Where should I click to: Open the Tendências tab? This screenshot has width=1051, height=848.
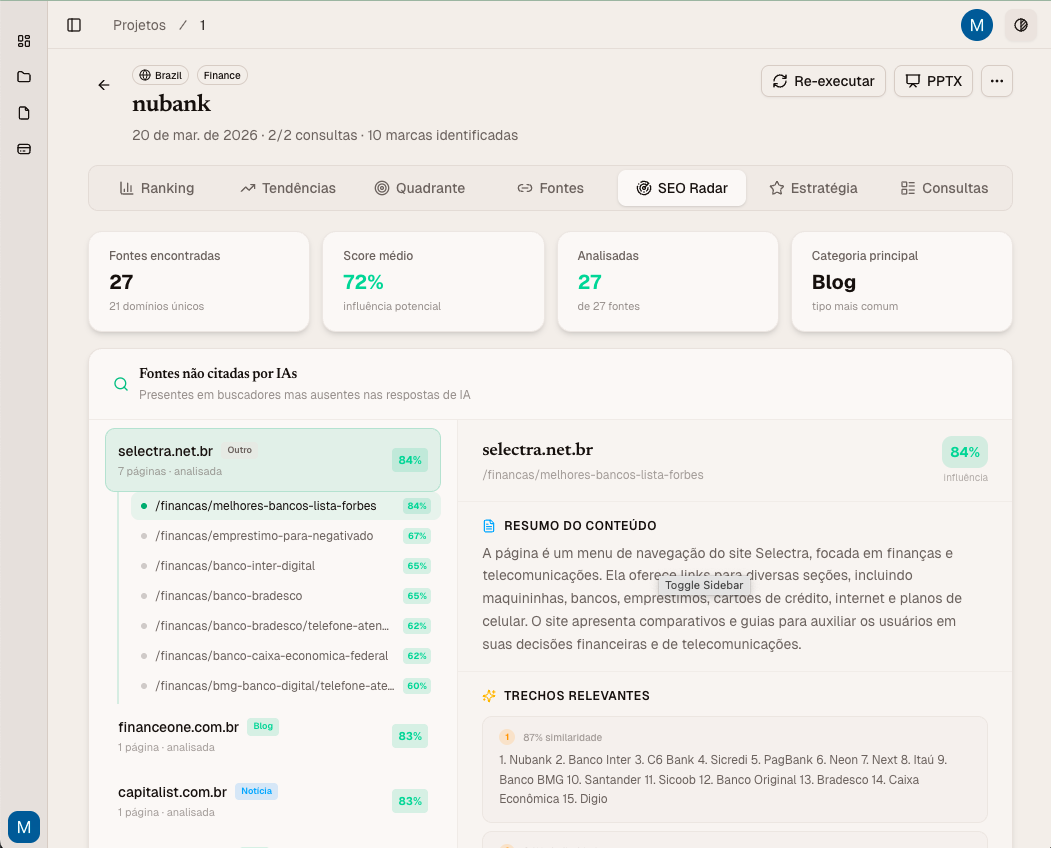[x=288, y=188]
